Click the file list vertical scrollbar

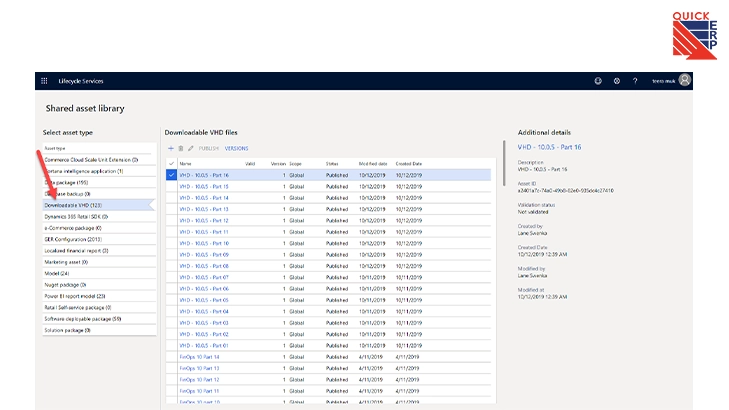point(504,163)
